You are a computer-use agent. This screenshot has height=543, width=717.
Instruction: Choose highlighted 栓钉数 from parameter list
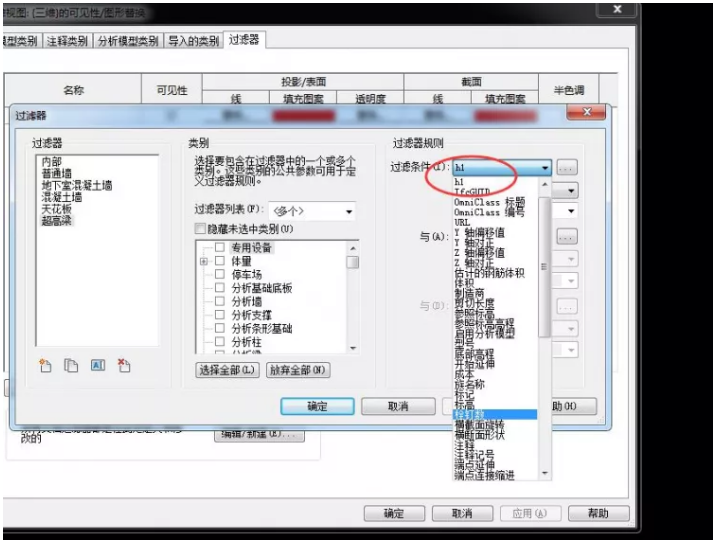pyautogui.click(x=495, y=414)
